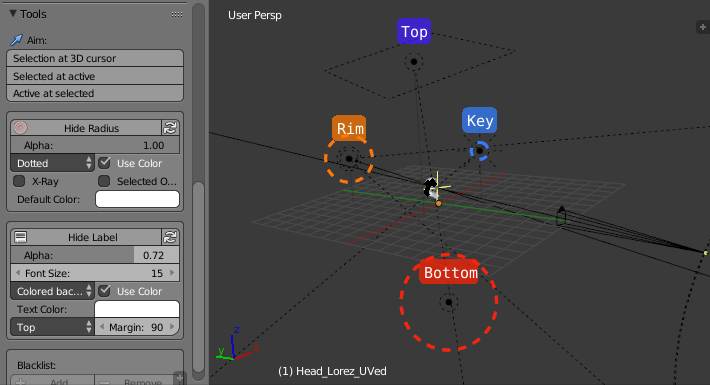Viewport: 710px width, 385px height.
Task: Click the refresh icon beside Hide Radius
Action: click(170, 128)
